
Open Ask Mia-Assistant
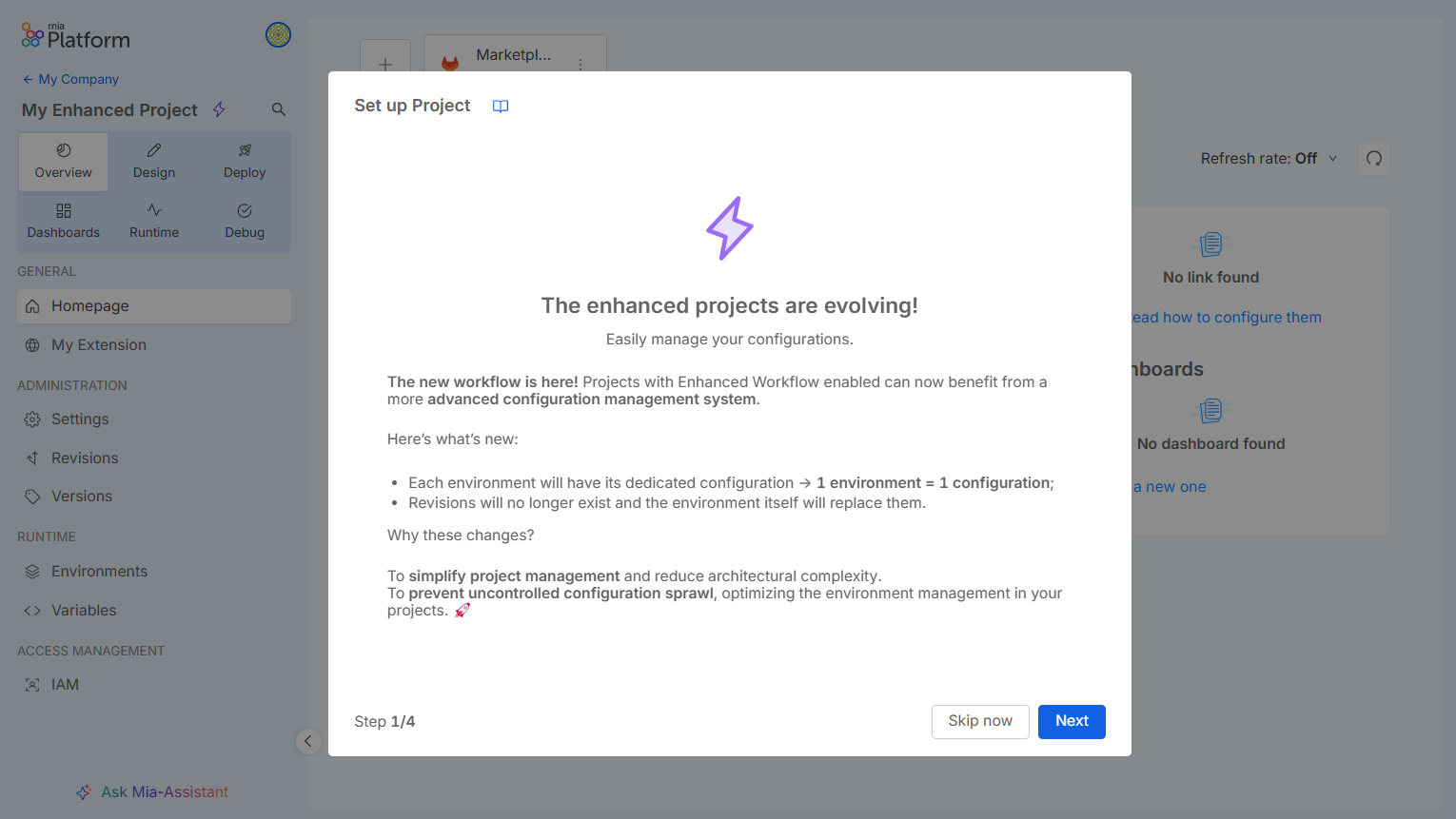tap(152, 791)
